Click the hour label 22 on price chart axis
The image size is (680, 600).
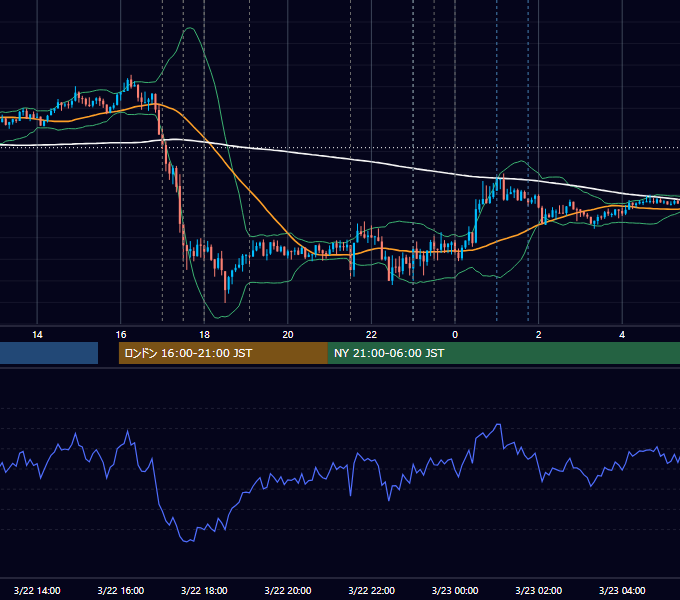click(x=371, y=335)
